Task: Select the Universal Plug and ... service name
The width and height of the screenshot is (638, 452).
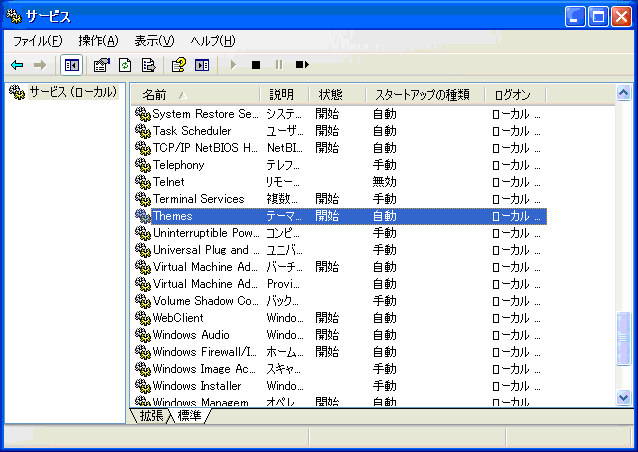Action: [206, 250]
